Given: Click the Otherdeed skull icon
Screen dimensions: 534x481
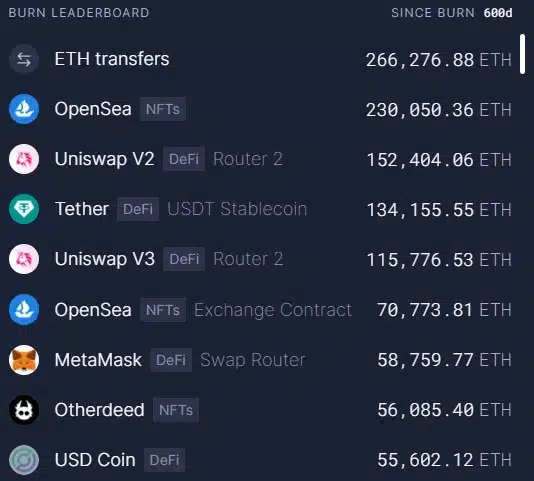Looking at the screenshot, I should (x=24, y=410).
